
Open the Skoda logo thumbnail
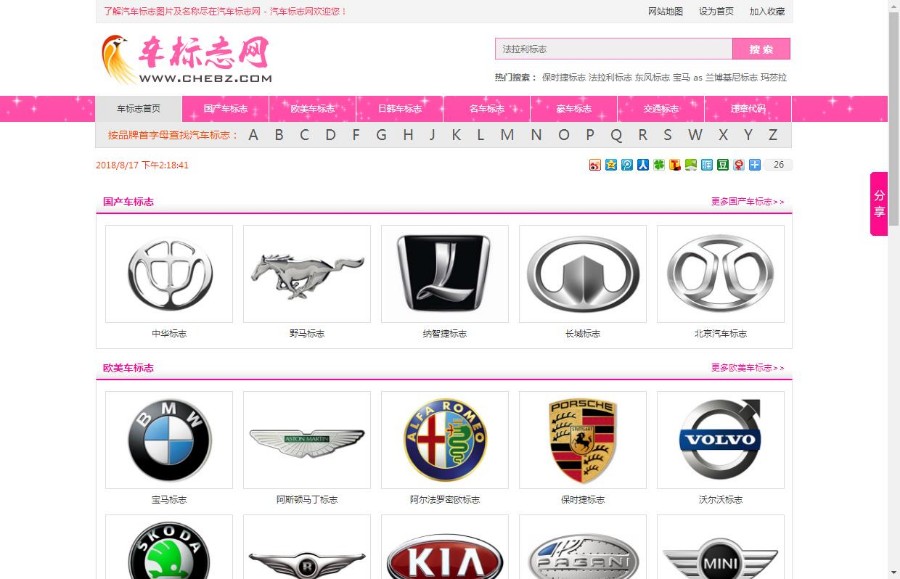(169, 547)
